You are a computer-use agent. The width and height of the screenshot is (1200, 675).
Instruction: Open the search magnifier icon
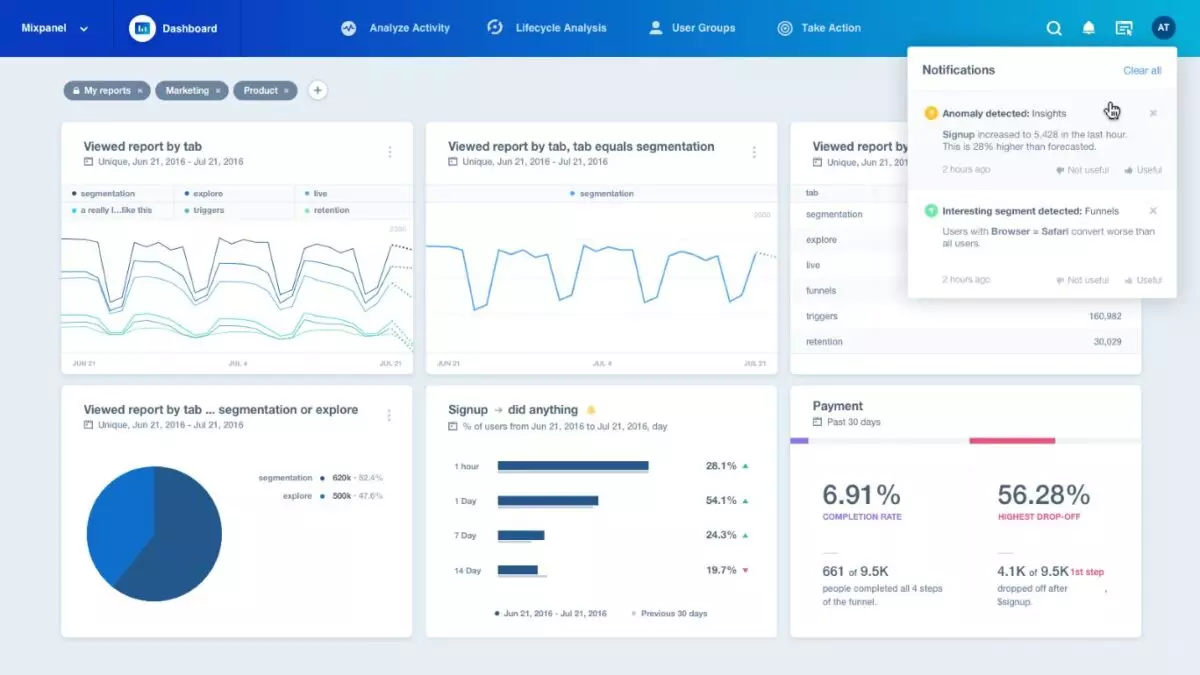pyautogui.click(x=1054, y=28)
